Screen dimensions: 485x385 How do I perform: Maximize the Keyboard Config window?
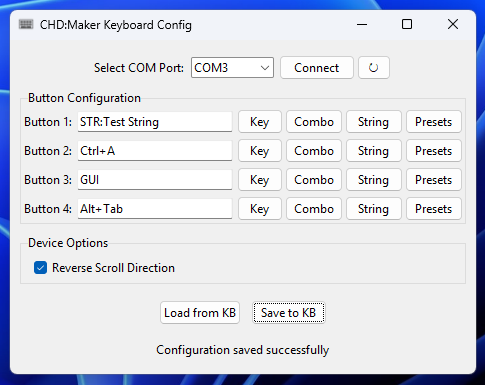point(407,24)
